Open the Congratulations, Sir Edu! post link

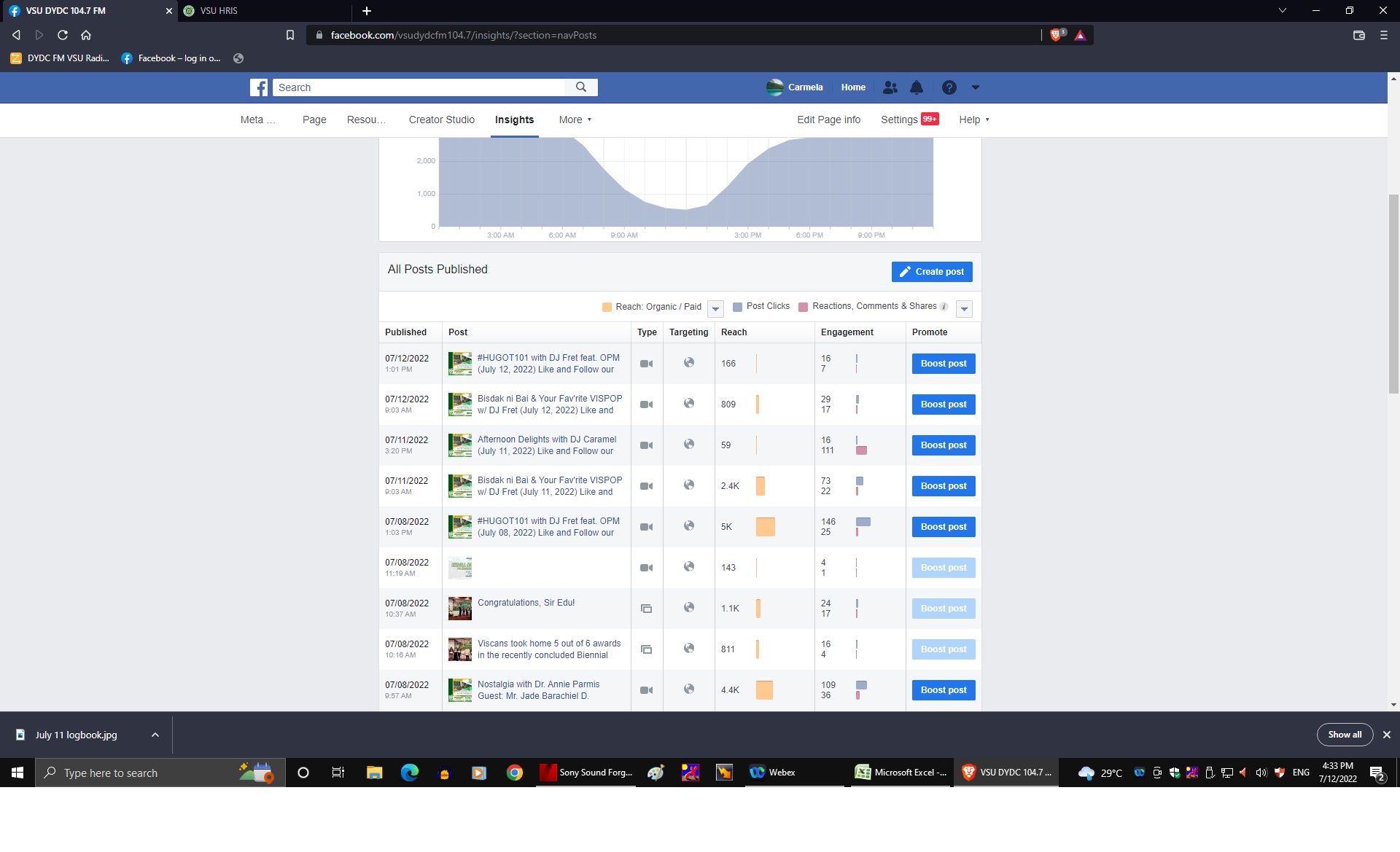526,603
